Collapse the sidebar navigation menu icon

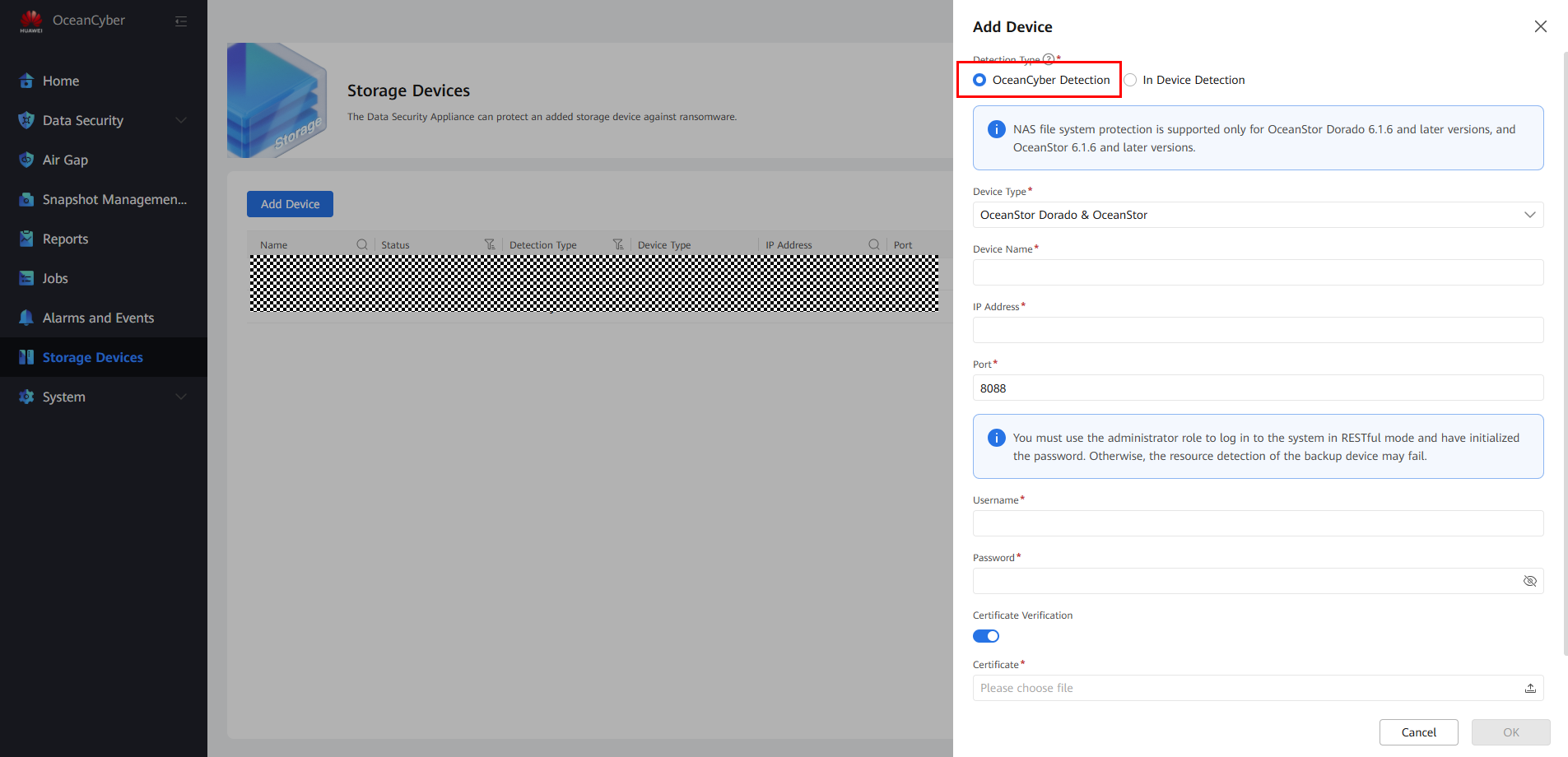click(x=181, y=21)
